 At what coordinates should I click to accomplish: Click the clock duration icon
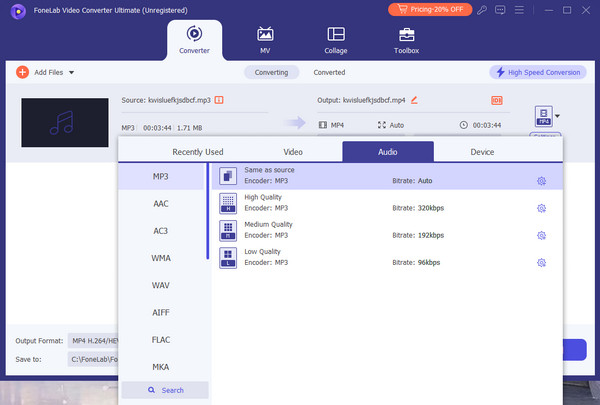463,125
